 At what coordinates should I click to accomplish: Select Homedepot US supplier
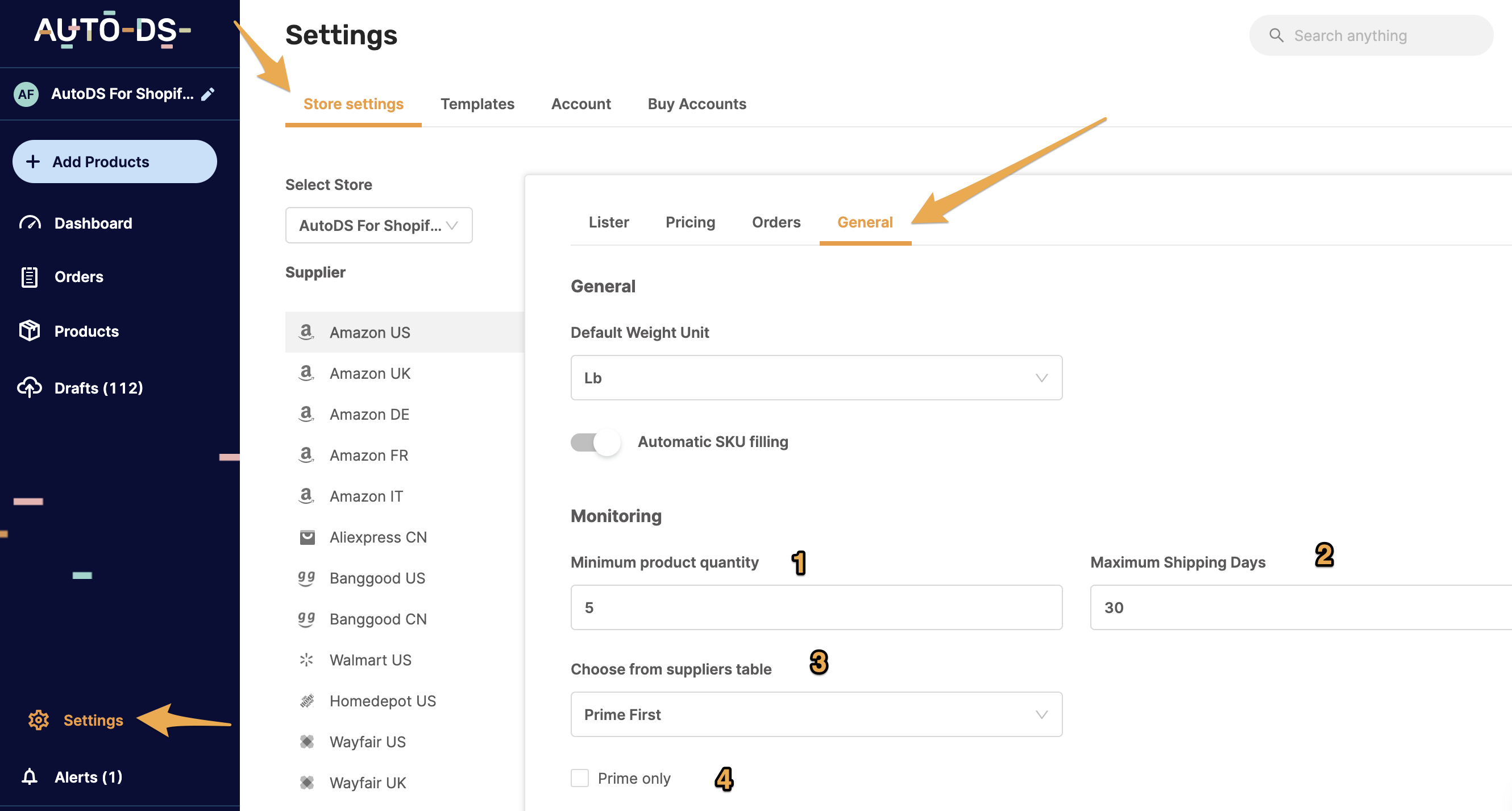404,701
